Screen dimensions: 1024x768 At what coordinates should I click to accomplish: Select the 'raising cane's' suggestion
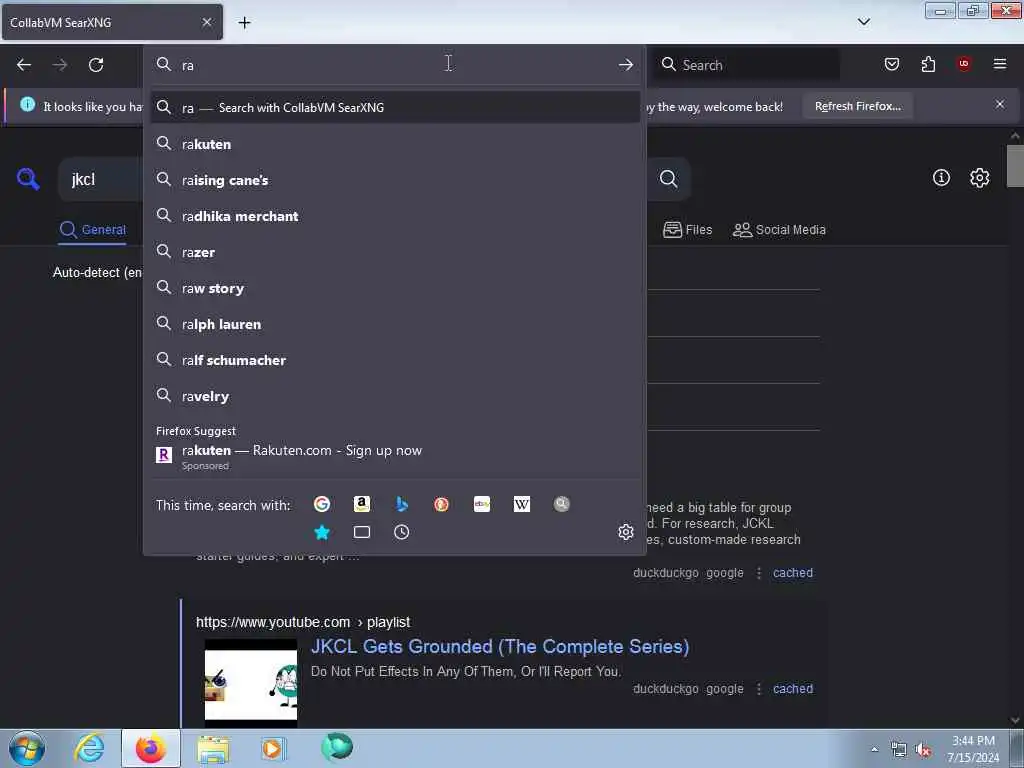(x=395, y=180)
